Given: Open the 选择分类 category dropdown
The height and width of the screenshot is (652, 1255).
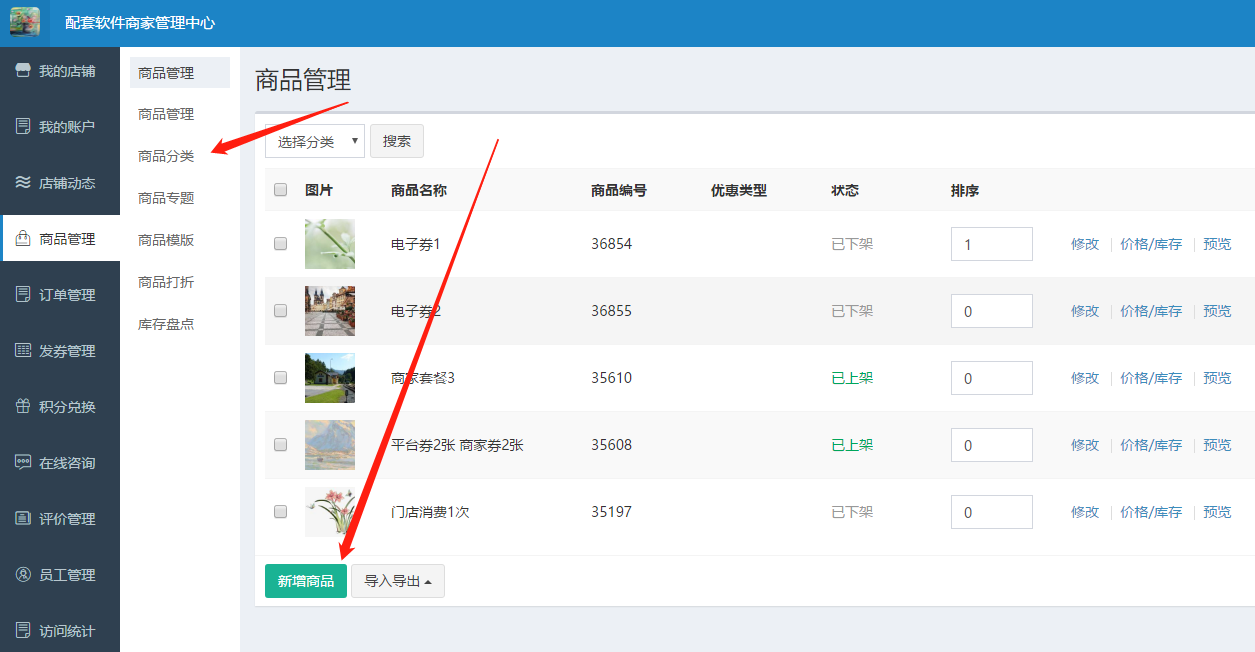Looking at the screenshot, I should pyautogui.click(x=315, y=141).
